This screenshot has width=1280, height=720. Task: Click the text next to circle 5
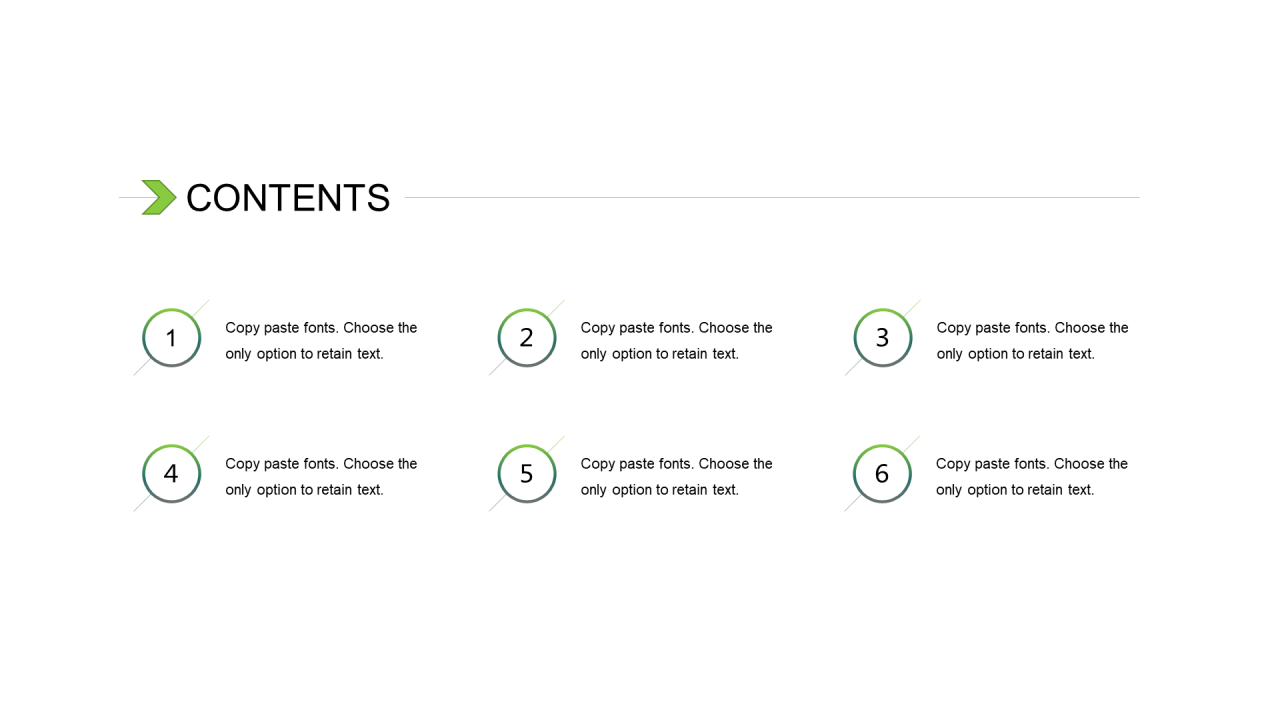[676, 477]
